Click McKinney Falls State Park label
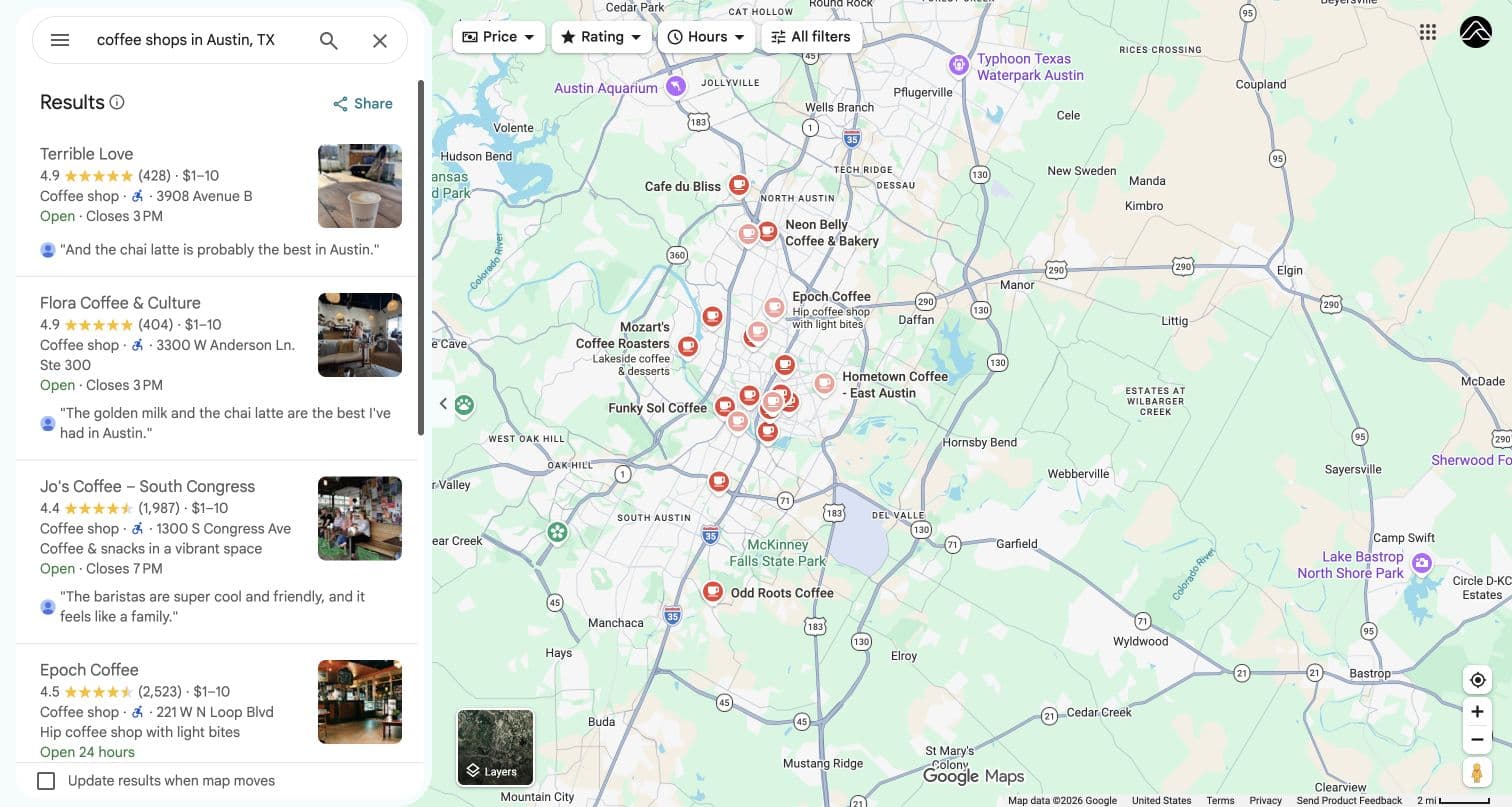The height and width of the screenshot is (807, 1512). 778,553
